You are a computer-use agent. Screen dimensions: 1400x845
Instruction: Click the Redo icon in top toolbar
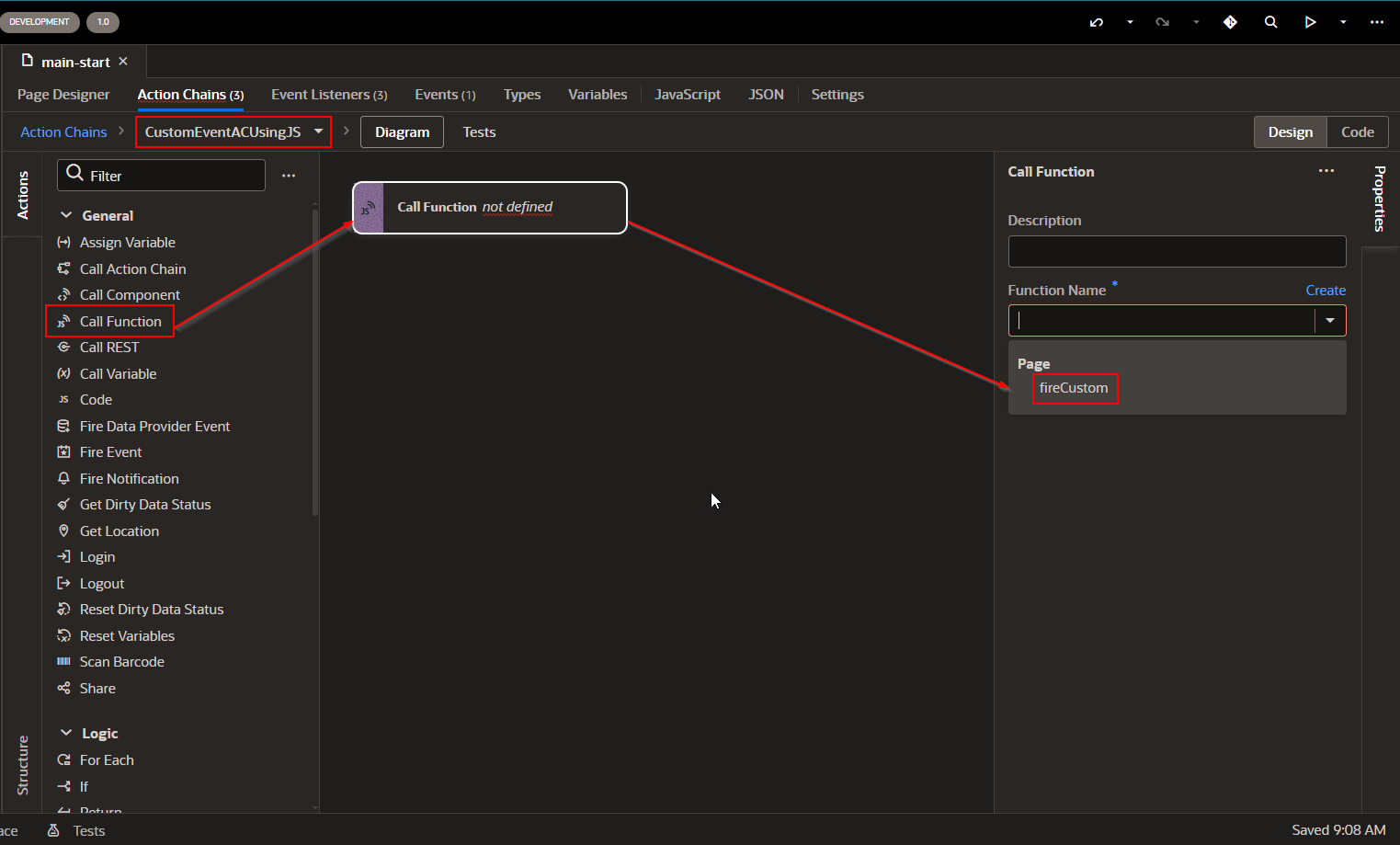tap(1162, 22)
